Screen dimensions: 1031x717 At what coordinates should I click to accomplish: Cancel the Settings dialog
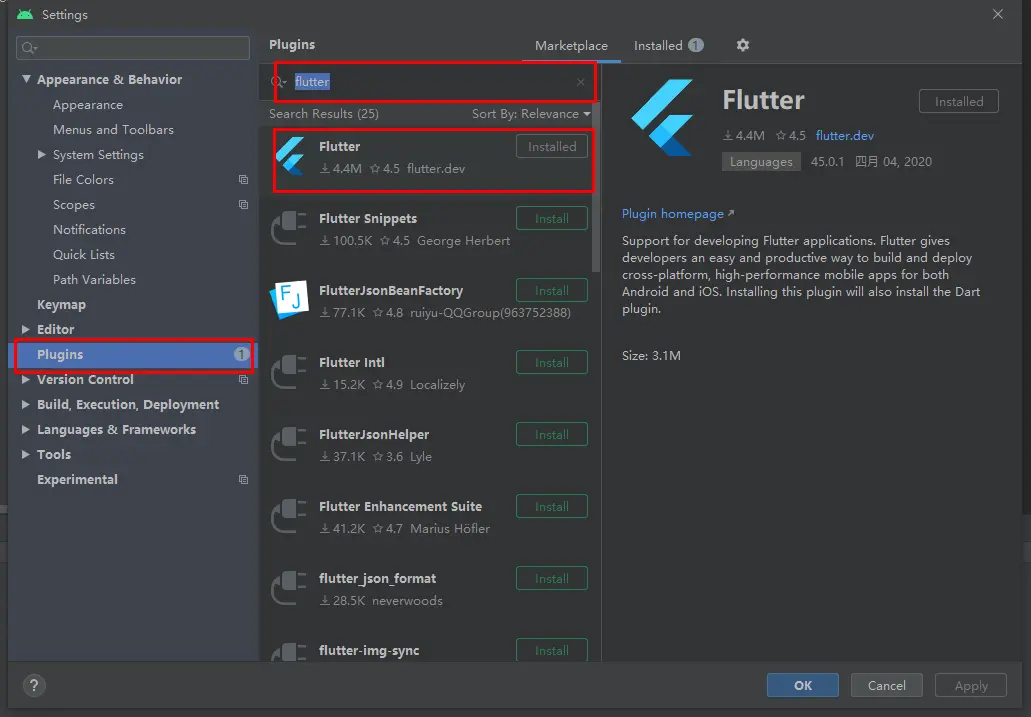[x=886, y=685]
